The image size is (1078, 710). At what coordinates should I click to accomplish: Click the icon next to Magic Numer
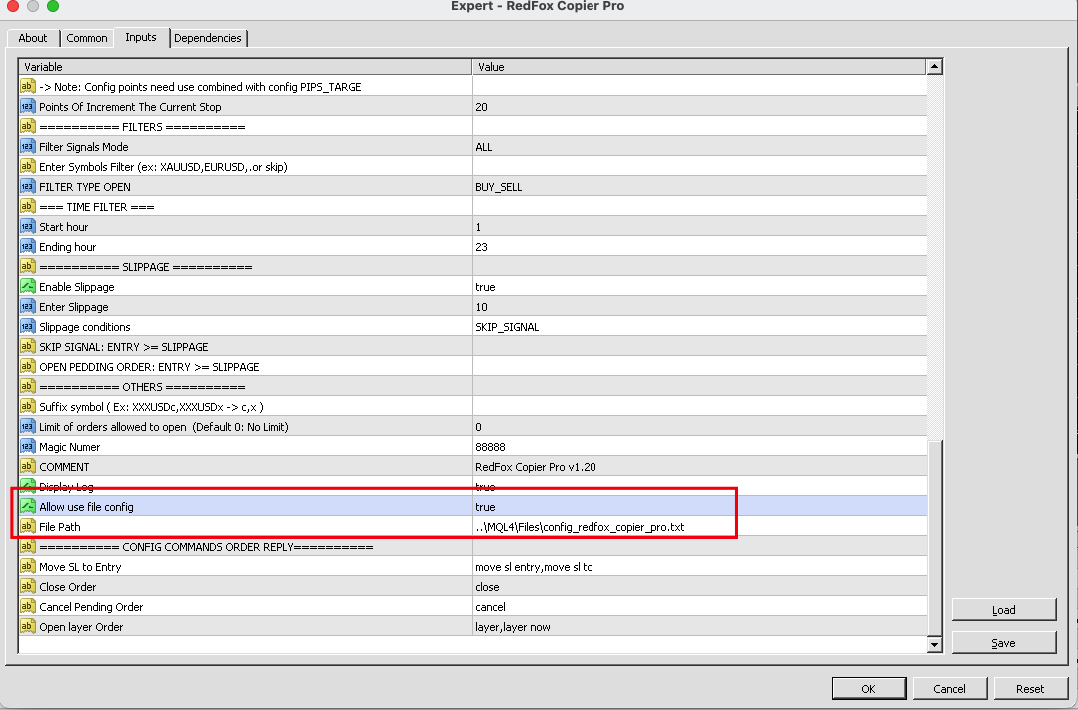[28, 447]
